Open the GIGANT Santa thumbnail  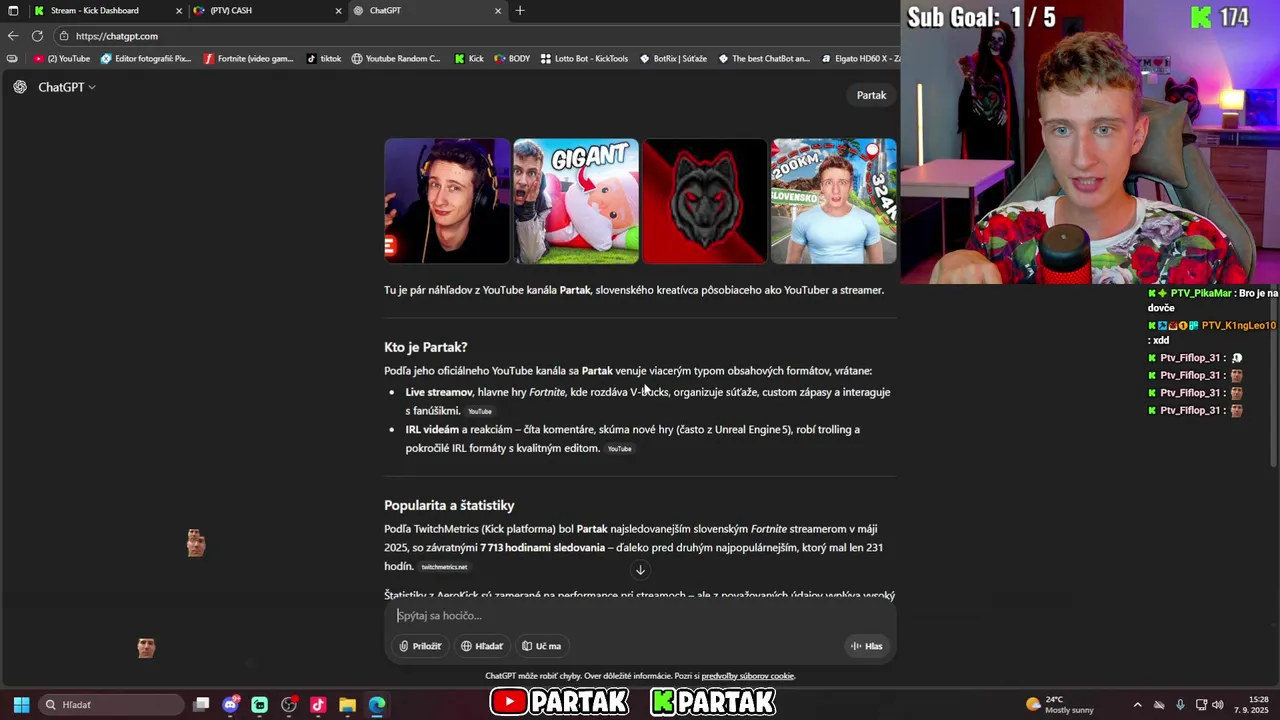[576, 201]
